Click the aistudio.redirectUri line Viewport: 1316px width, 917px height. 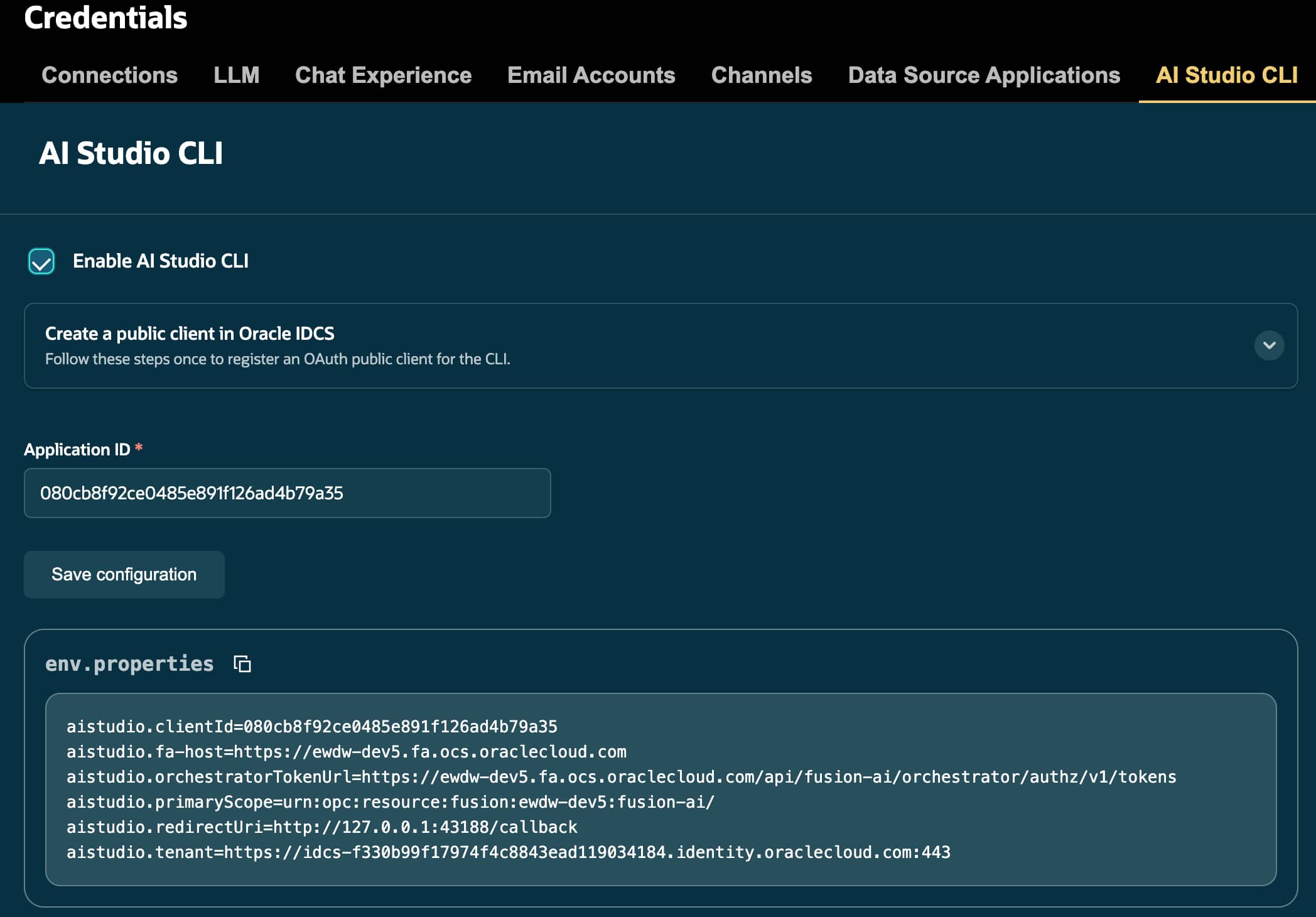(322, 827)
